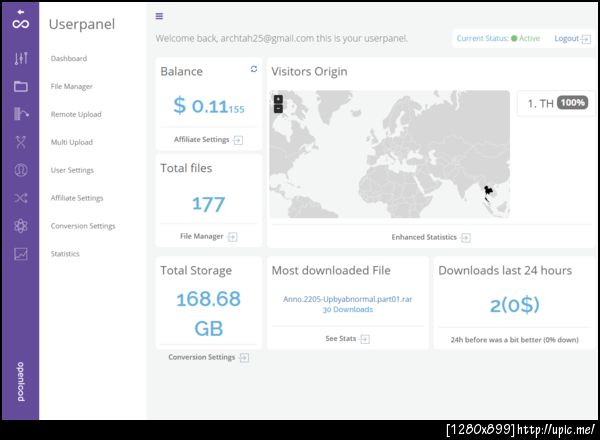
Task: Click the See Stats link
Action: [x=341, y=339]
